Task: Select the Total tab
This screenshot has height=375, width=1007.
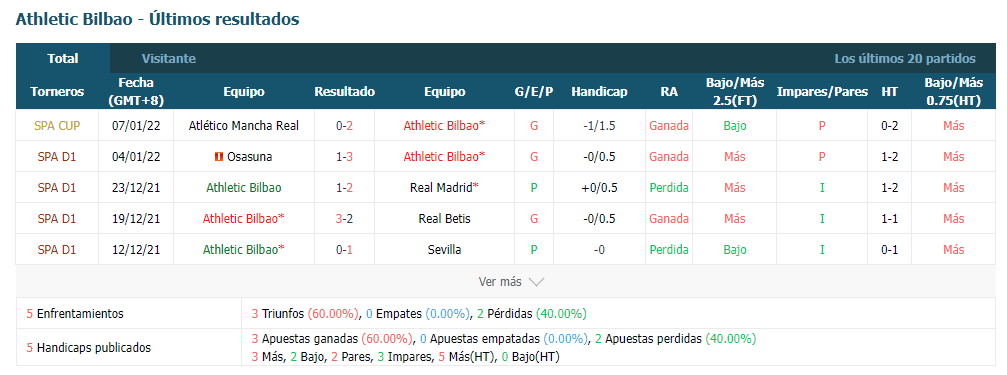Action: [63, 58]
